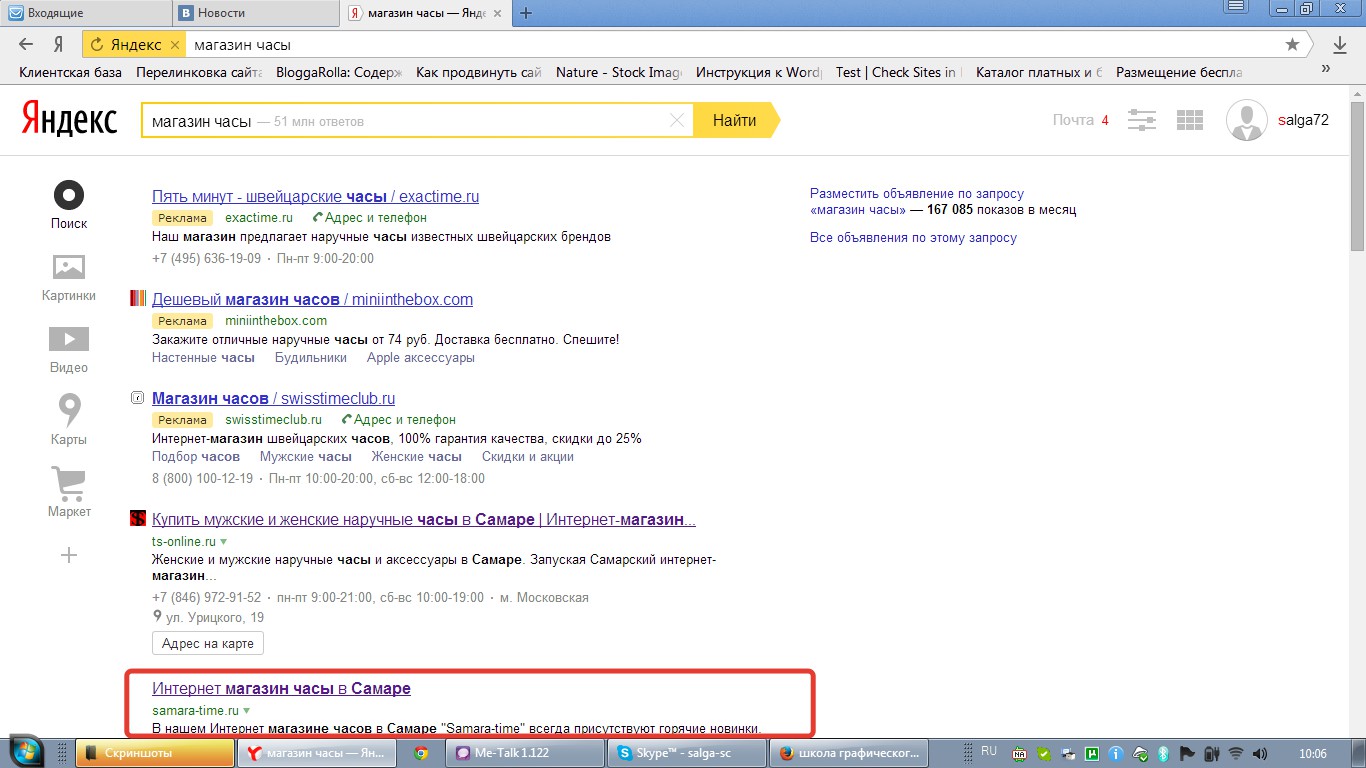This screenshot has height=768, width=1366.
Task: Click 'Разместить объявление по запросу' link
Action: coord(917,194)
